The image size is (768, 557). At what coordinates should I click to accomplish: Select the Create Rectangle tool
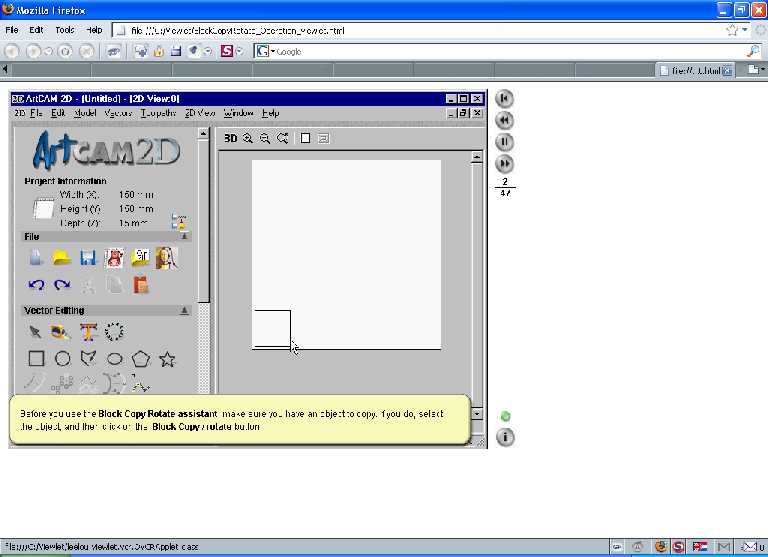[36, 359]
